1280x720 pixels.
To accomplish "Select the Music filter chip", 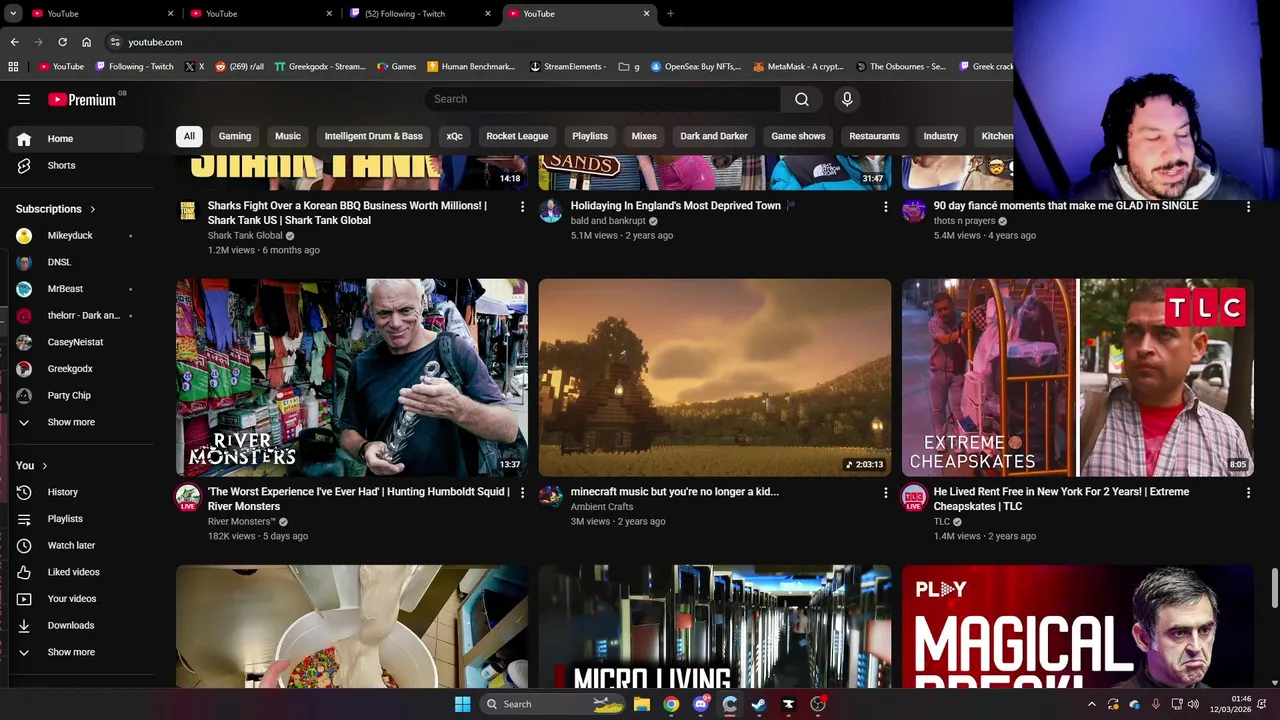I will coord(288,136).
